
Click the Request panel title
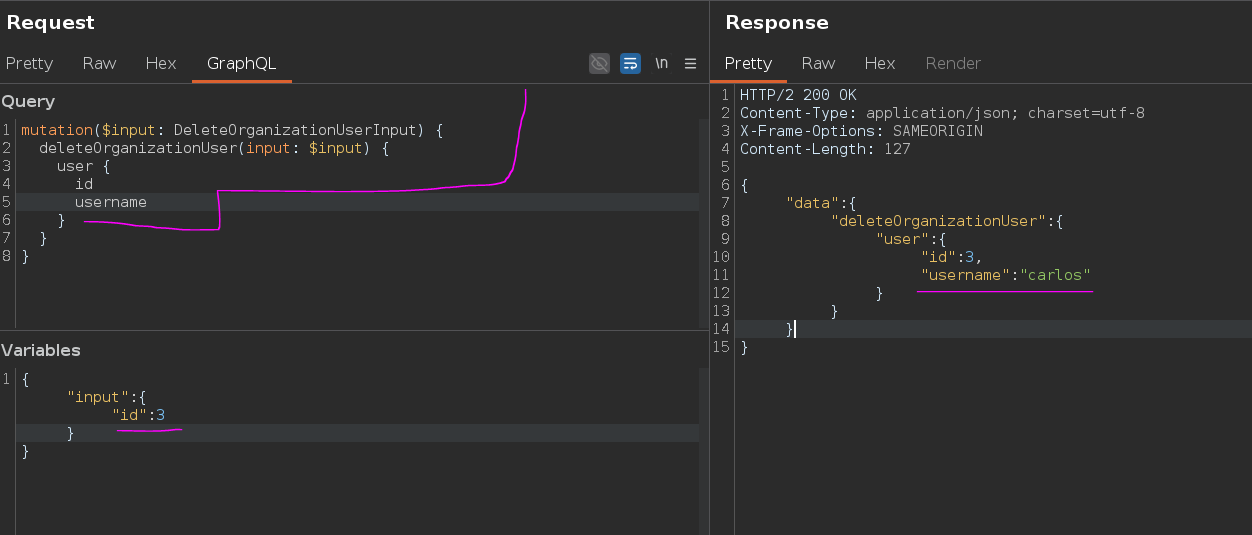[51, 22]
